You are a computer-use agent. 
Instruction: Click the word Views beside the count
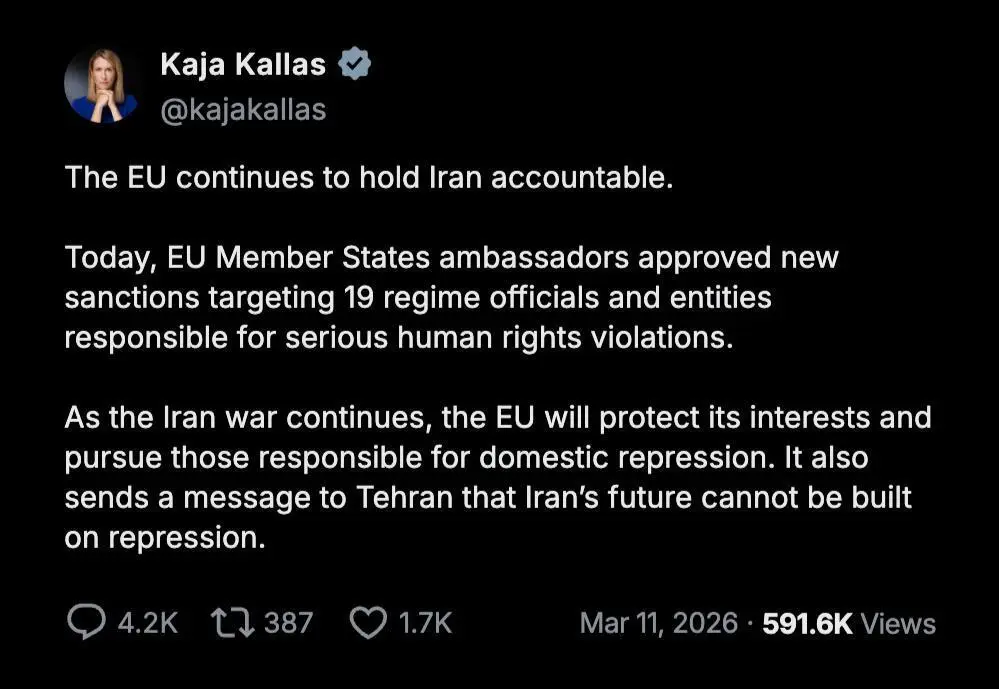pos(898,623)
